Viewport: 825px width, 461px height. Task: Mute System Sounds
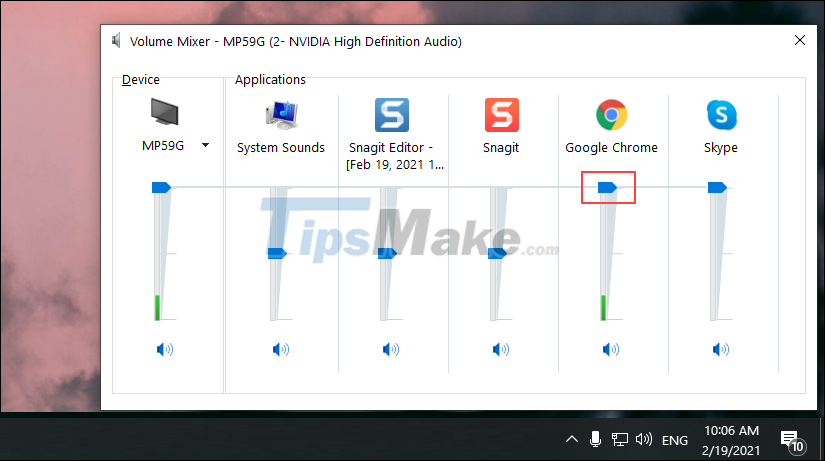pos(281,349)
